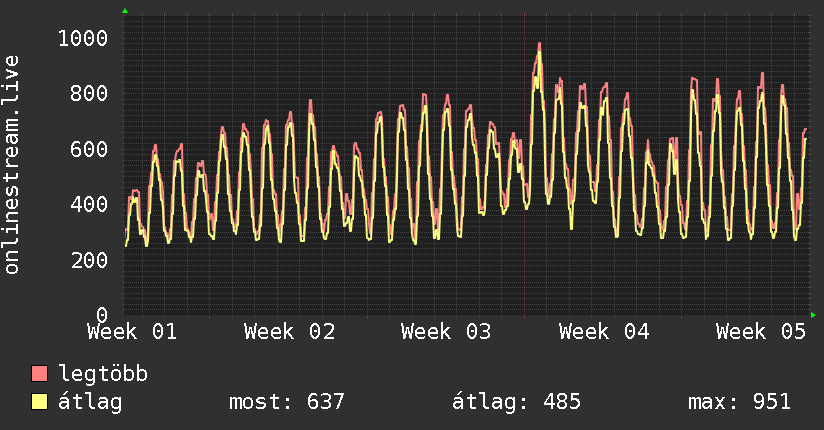Click the 'Week 04' axis label
Image resolution: width=824 pixels, height=430 pixels.
604,332
